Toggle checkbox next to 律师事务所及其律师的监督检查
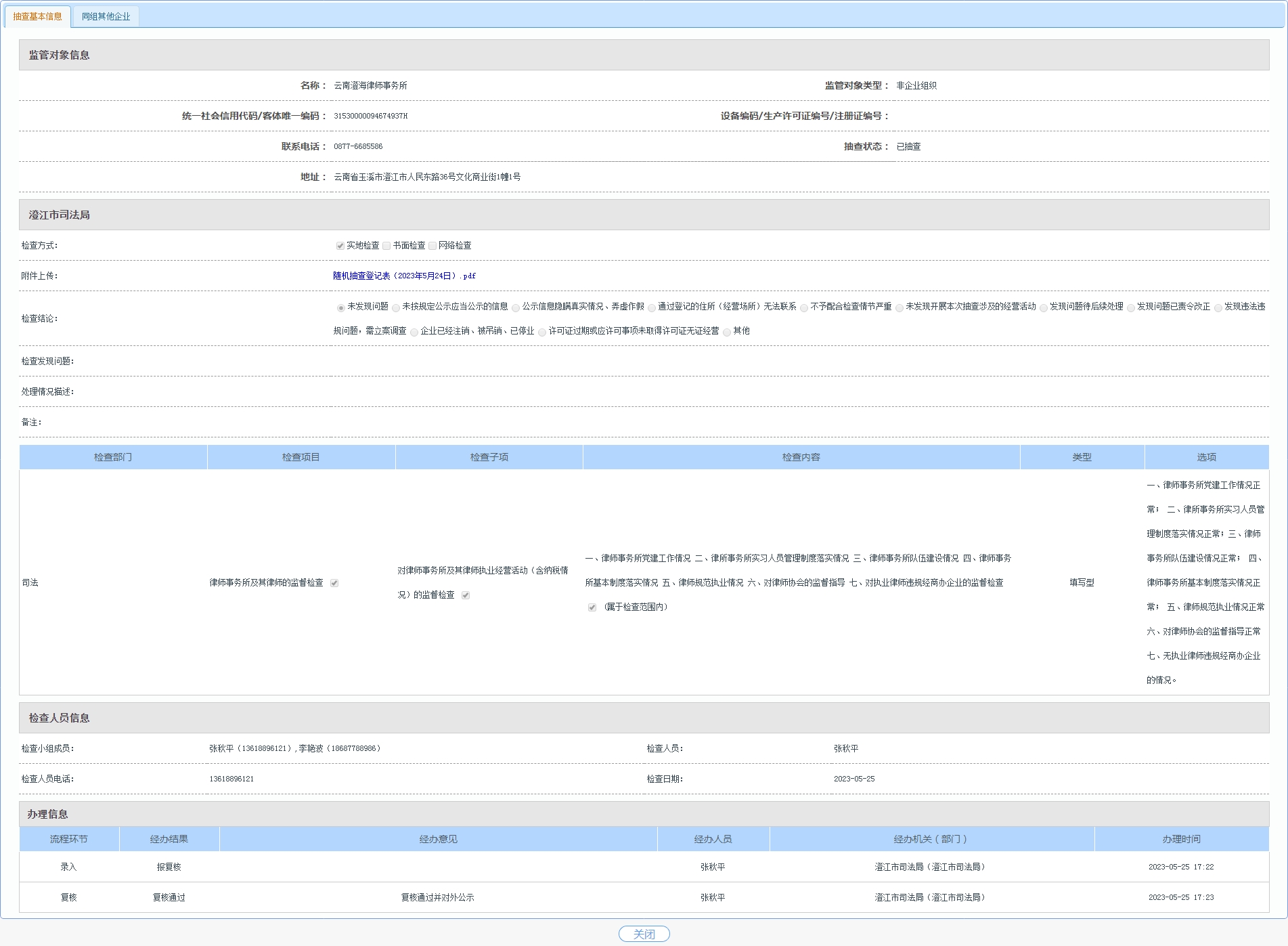This screenshot has width=1288, height=946. [x=334, y=583]
